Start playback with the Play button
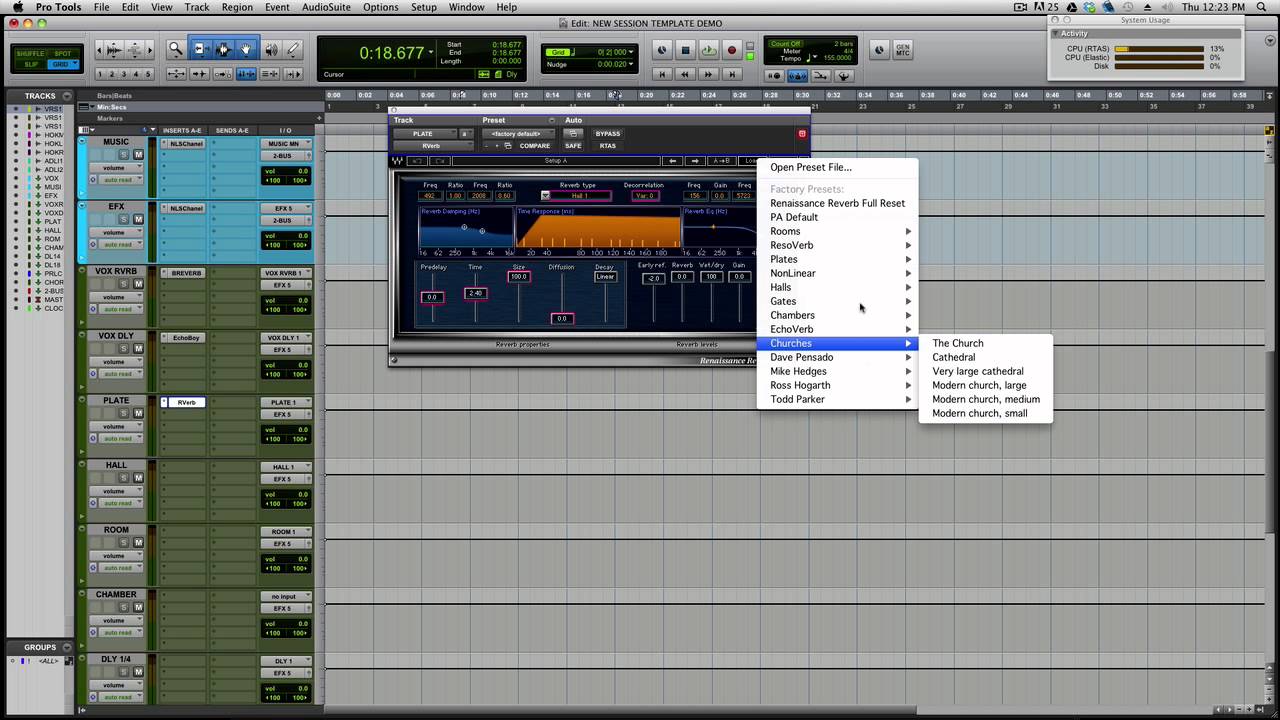The width and height of the screenshot is (1280, 720). pos(709,50)
